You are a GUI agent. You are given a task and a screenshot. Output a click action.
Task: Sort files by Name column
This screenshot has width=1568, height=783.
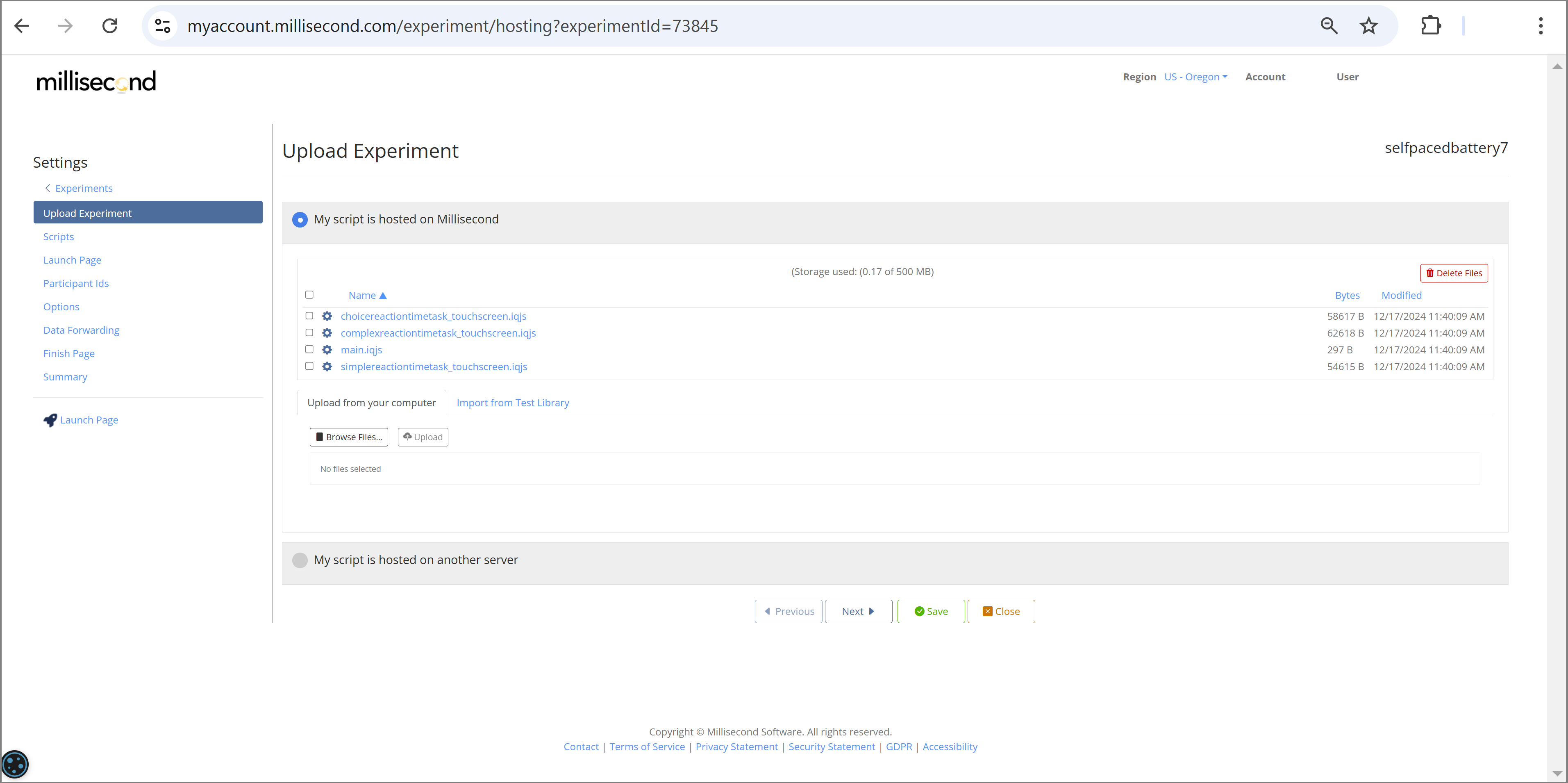[367, 295]
